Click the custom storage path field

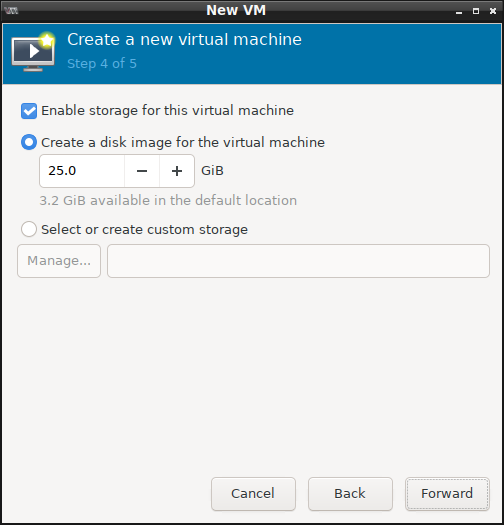(298, 261)
